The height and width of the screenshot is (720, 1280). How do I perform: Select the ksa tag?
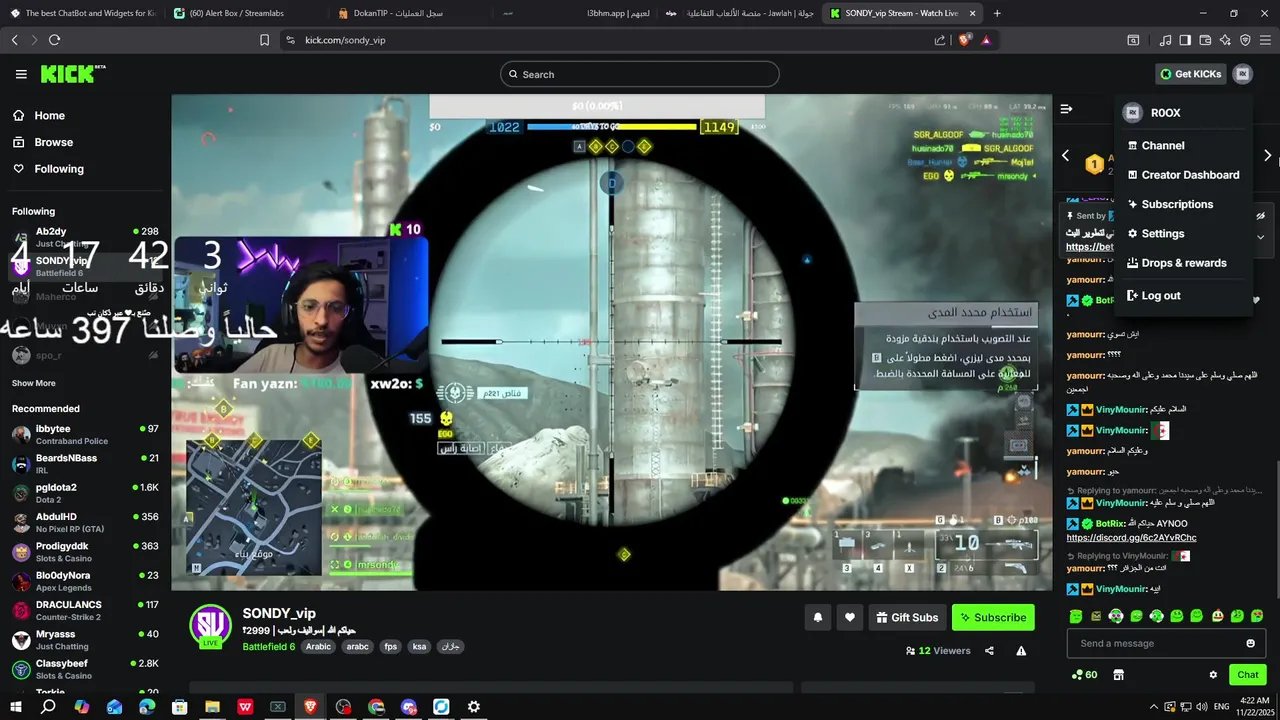(419, 647)
